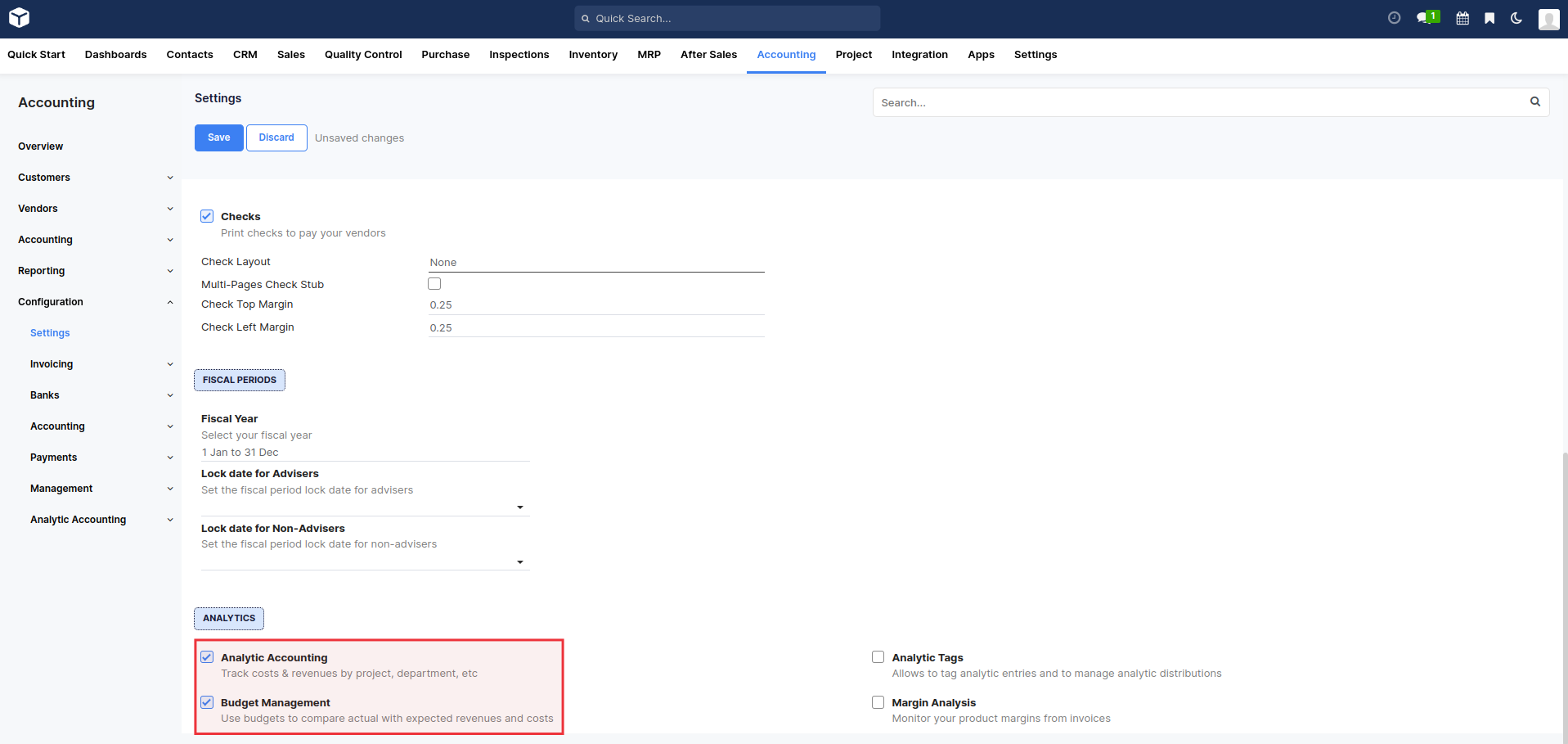The height and width of the screenshot is (744, 1568).
Task: Enable the Analytic Tags checkbox
Action: [878, 657]
